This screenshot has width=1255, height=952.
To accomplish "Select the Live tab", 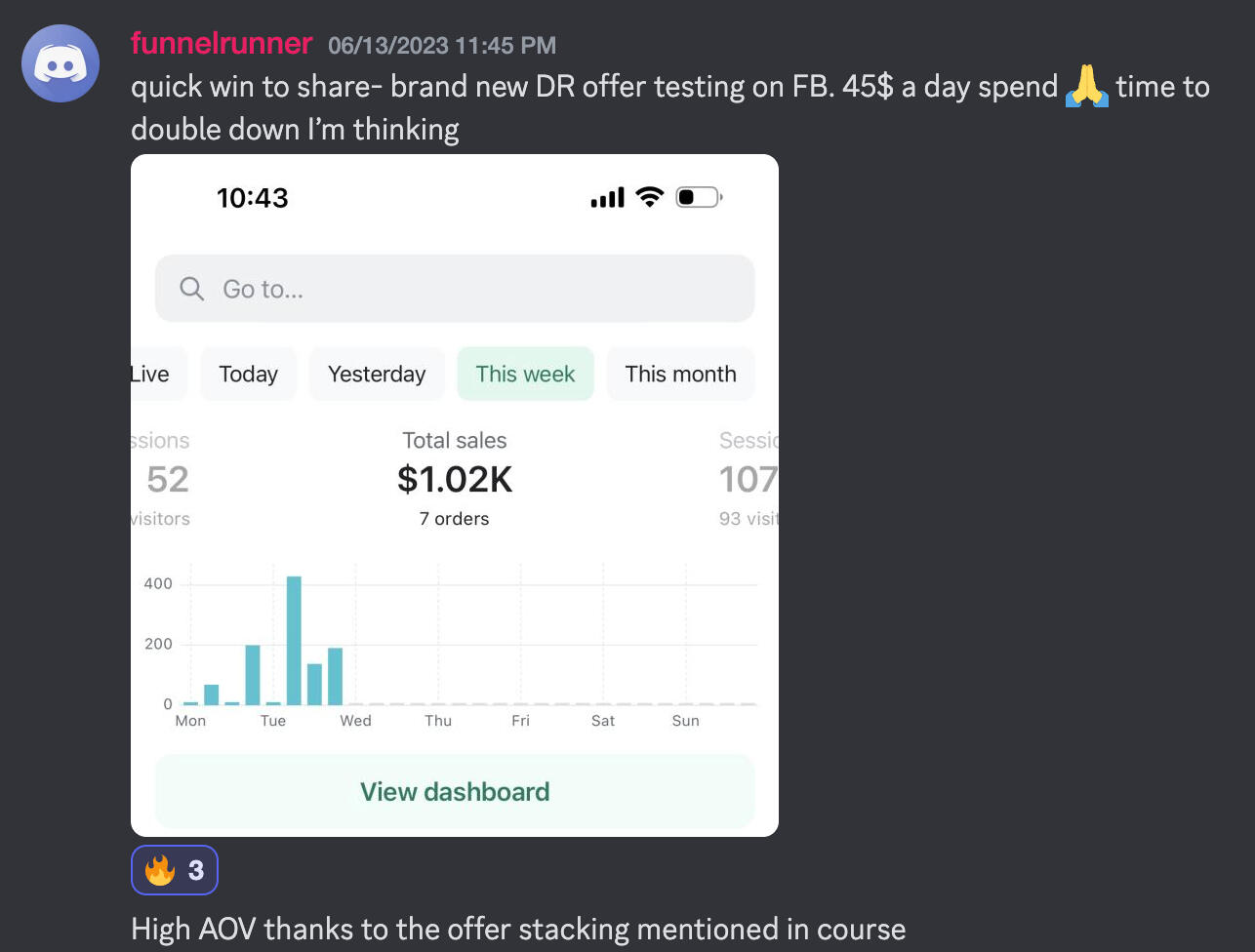I will 149,375.
